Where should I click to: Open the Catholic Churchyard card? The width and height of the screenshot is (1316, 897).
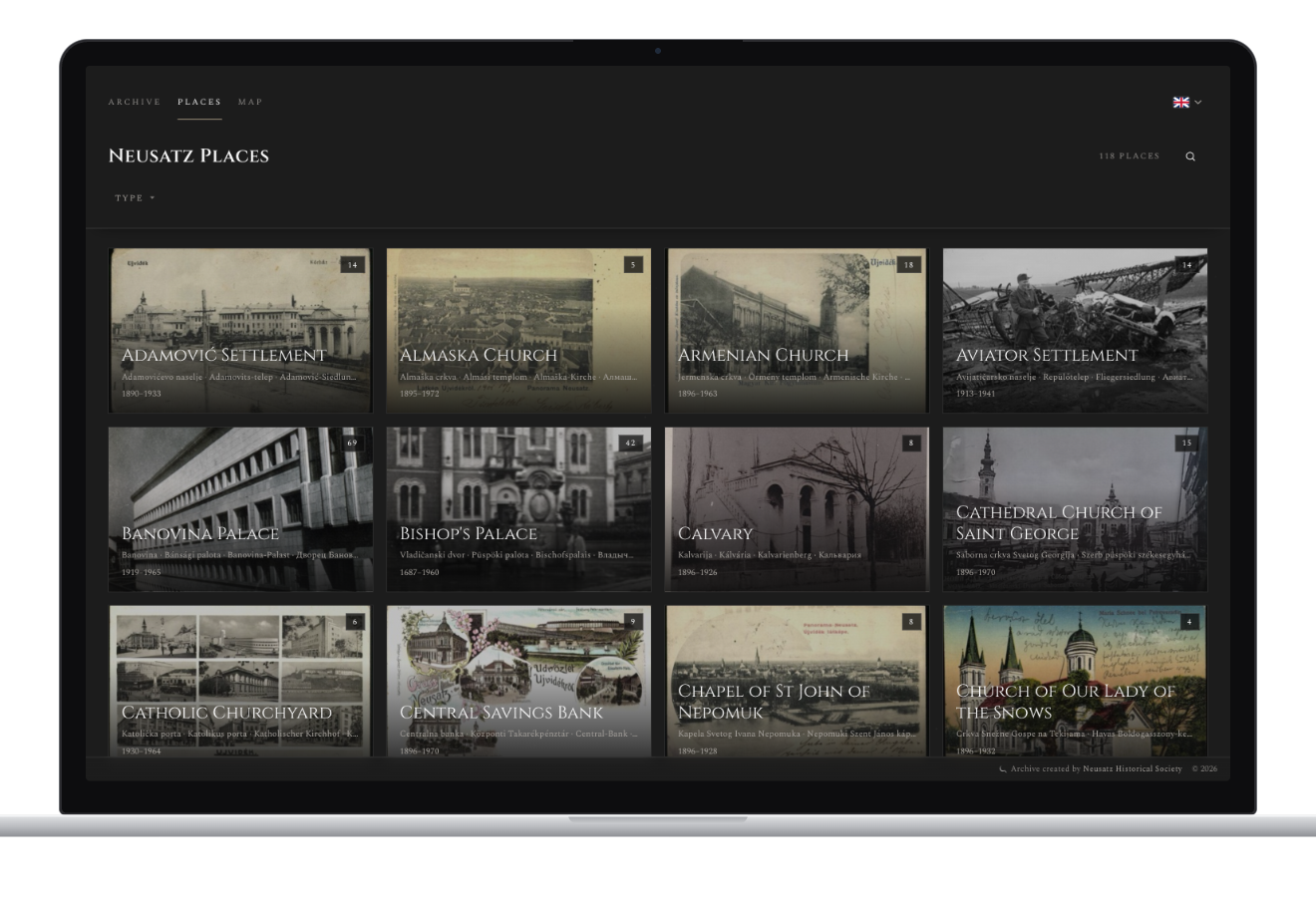[240, 681]
